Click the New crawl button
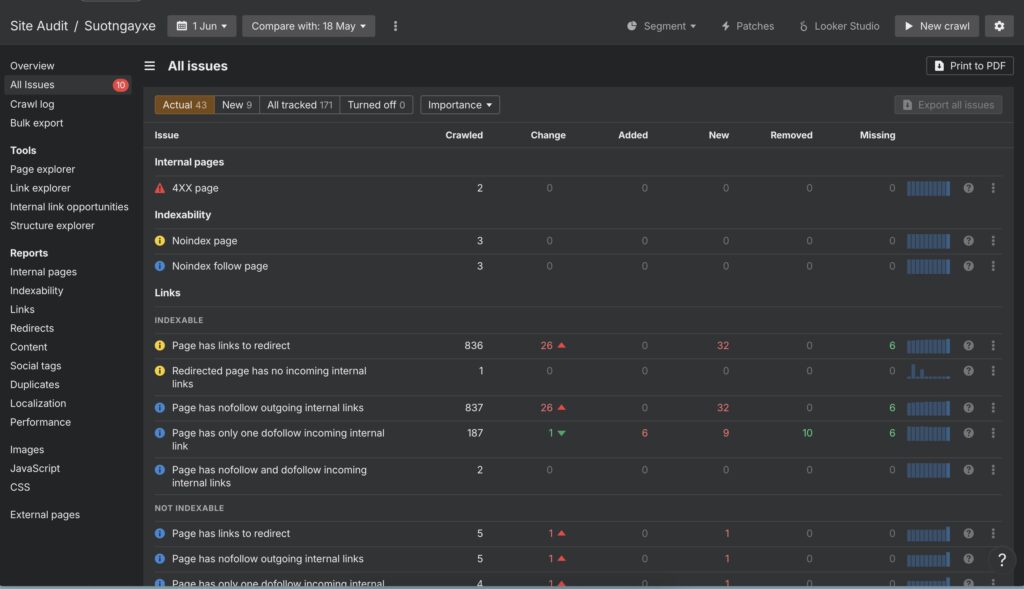Image resolution: width=1024 pixels, height=589 pixels. coord(936,26)
